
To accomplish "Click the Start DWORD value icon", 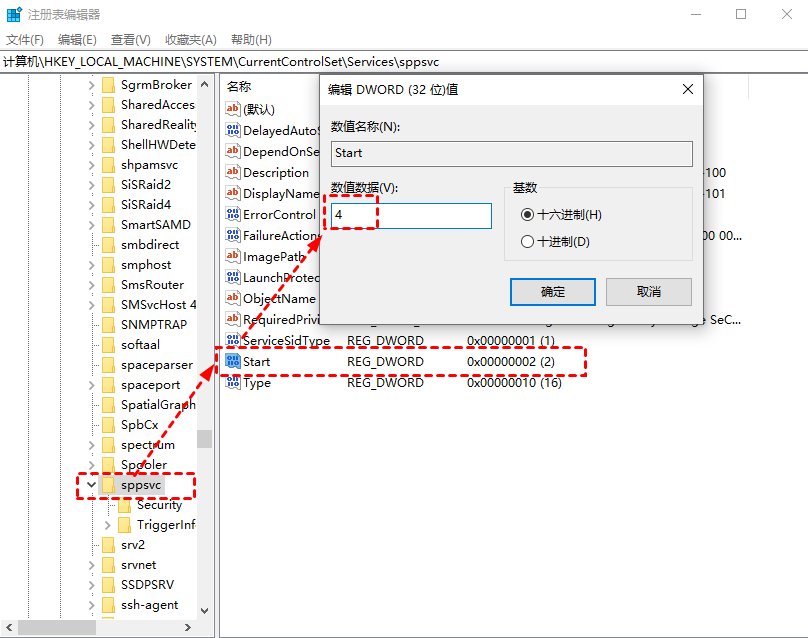I will 234,361.
